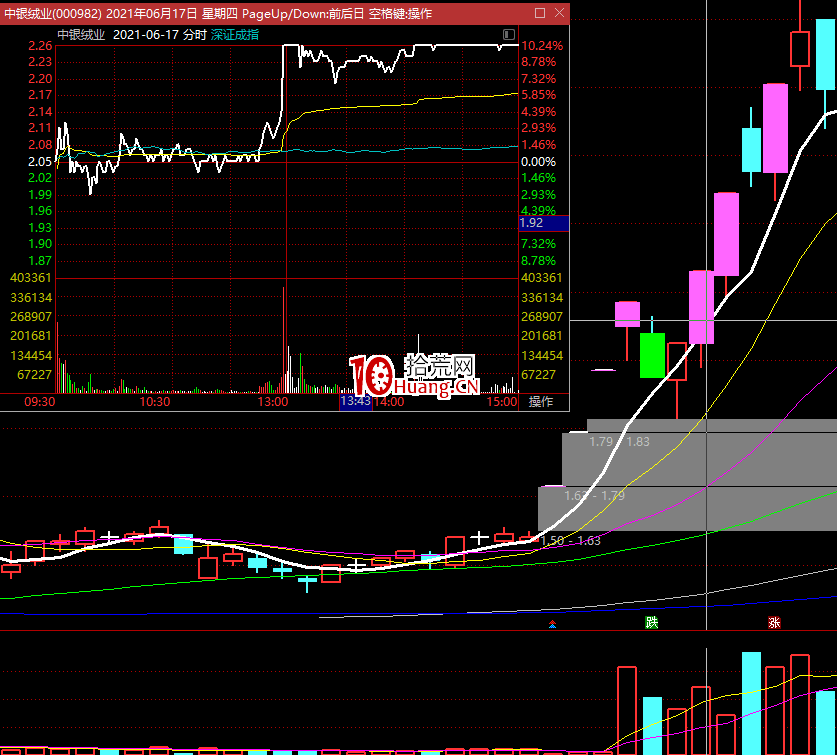Click the 2021-06-17 分时 label
The height and width of the screenshot is (755, 837).
pos(160,35)
